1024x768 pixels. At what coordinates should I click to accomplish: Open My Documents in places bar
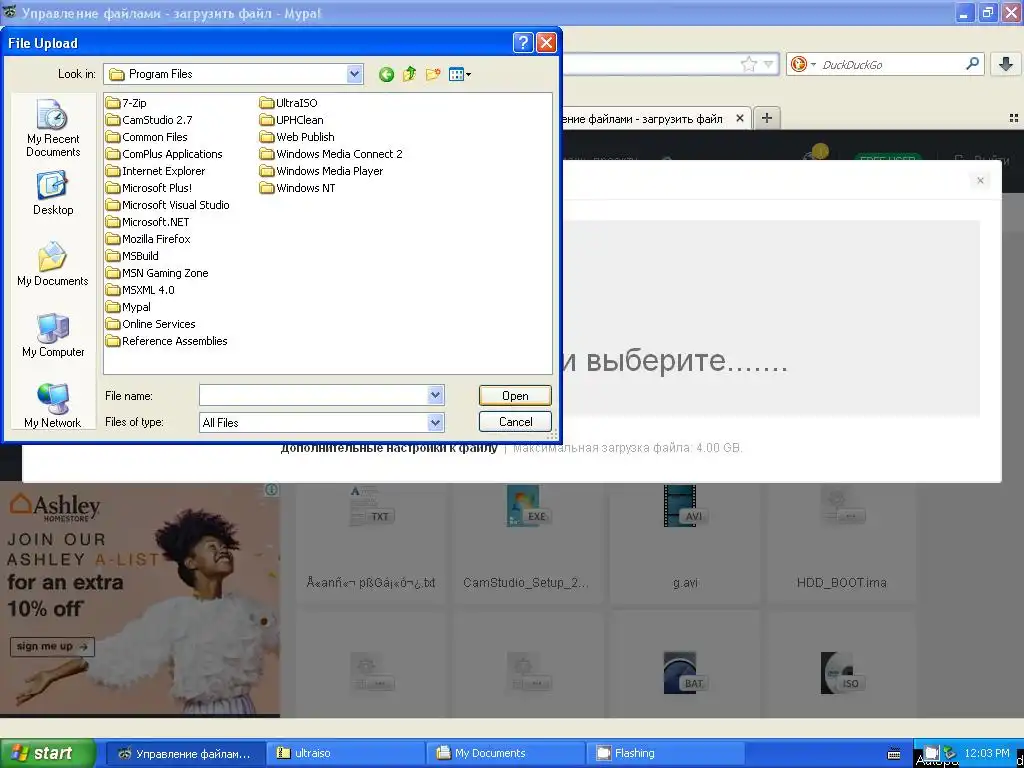53,264
